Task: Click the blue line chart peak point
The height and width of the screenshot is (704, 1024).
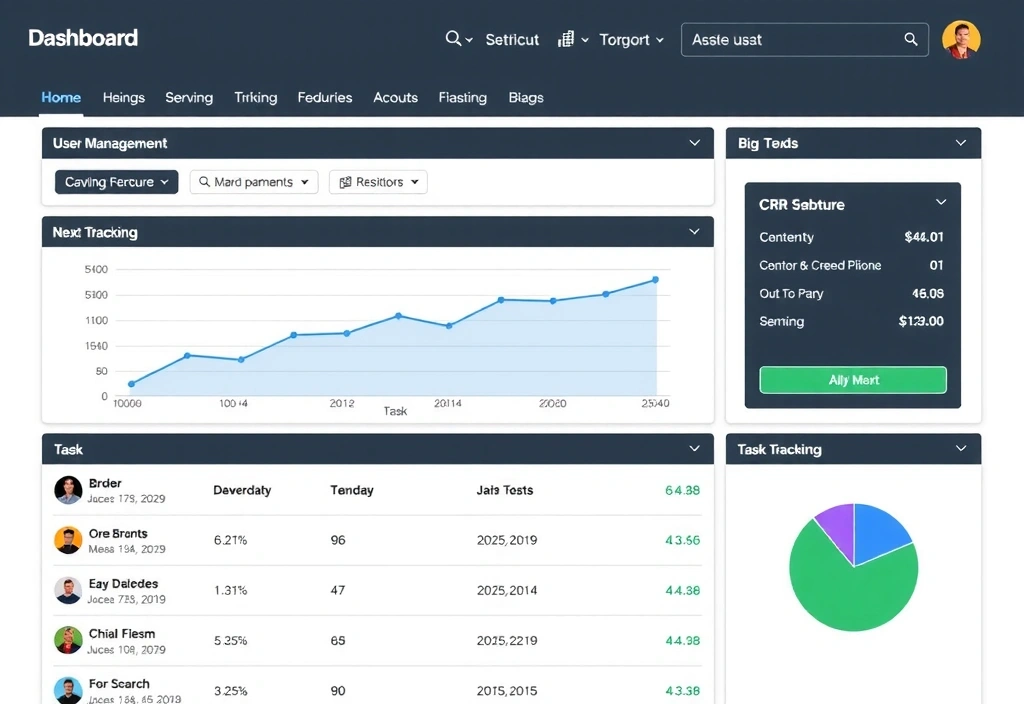Action: 655,280
